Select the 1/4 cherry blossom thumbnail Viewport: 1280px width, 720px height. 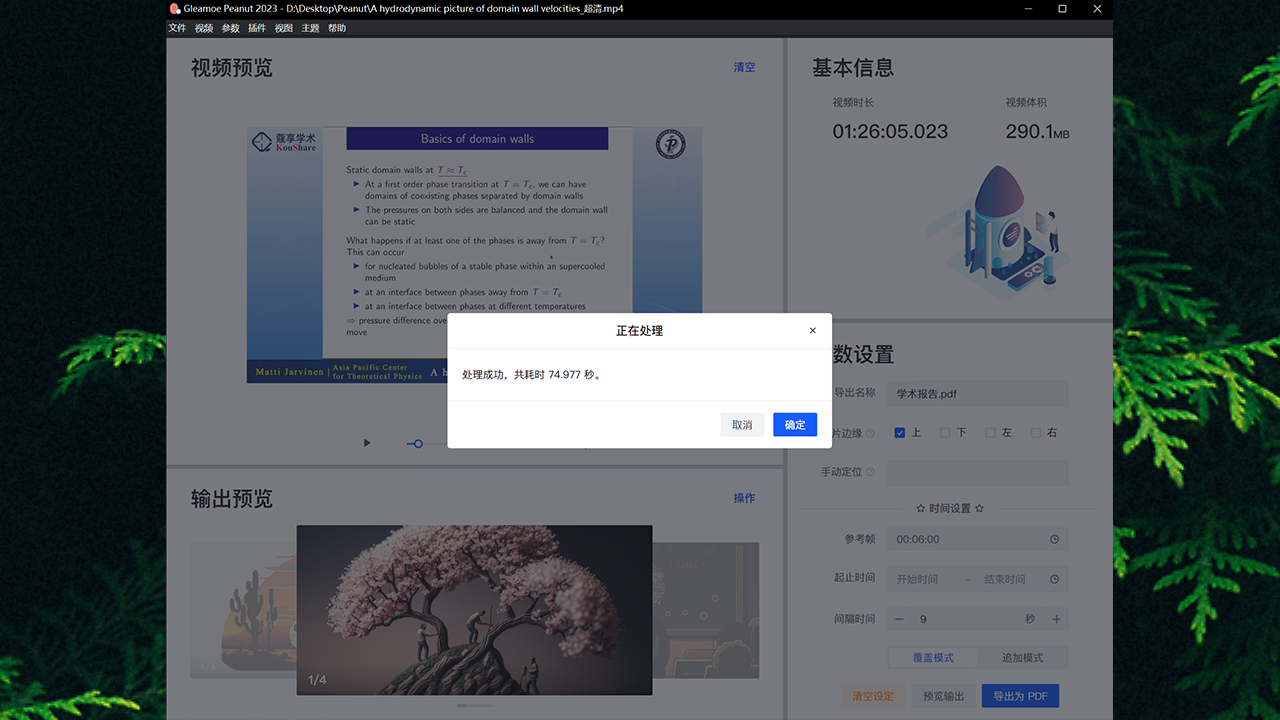pyautogui.click(x=474, y=611)
